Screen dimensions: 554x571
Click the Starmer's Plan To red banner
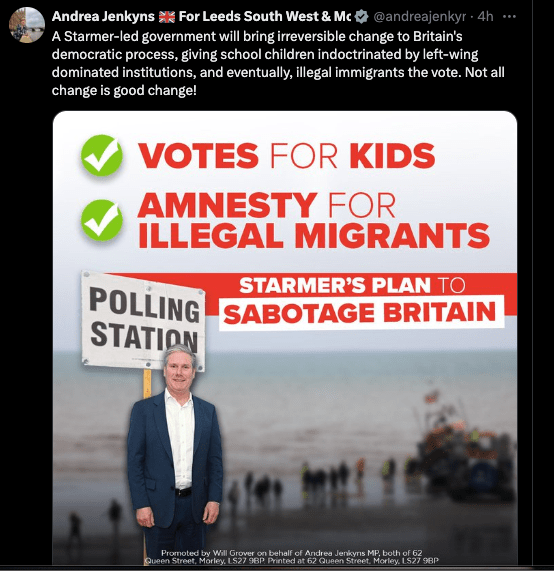coord(353,285)
